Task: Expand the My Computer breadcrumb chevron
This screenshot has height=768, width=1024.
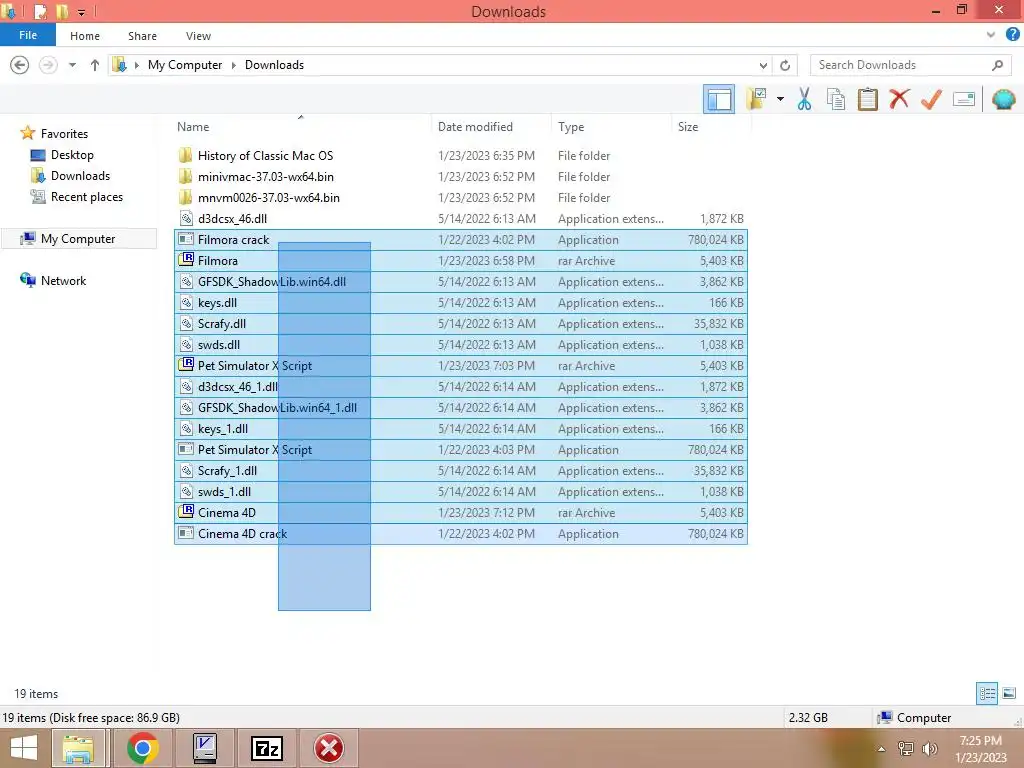Action: coord(233,65)
